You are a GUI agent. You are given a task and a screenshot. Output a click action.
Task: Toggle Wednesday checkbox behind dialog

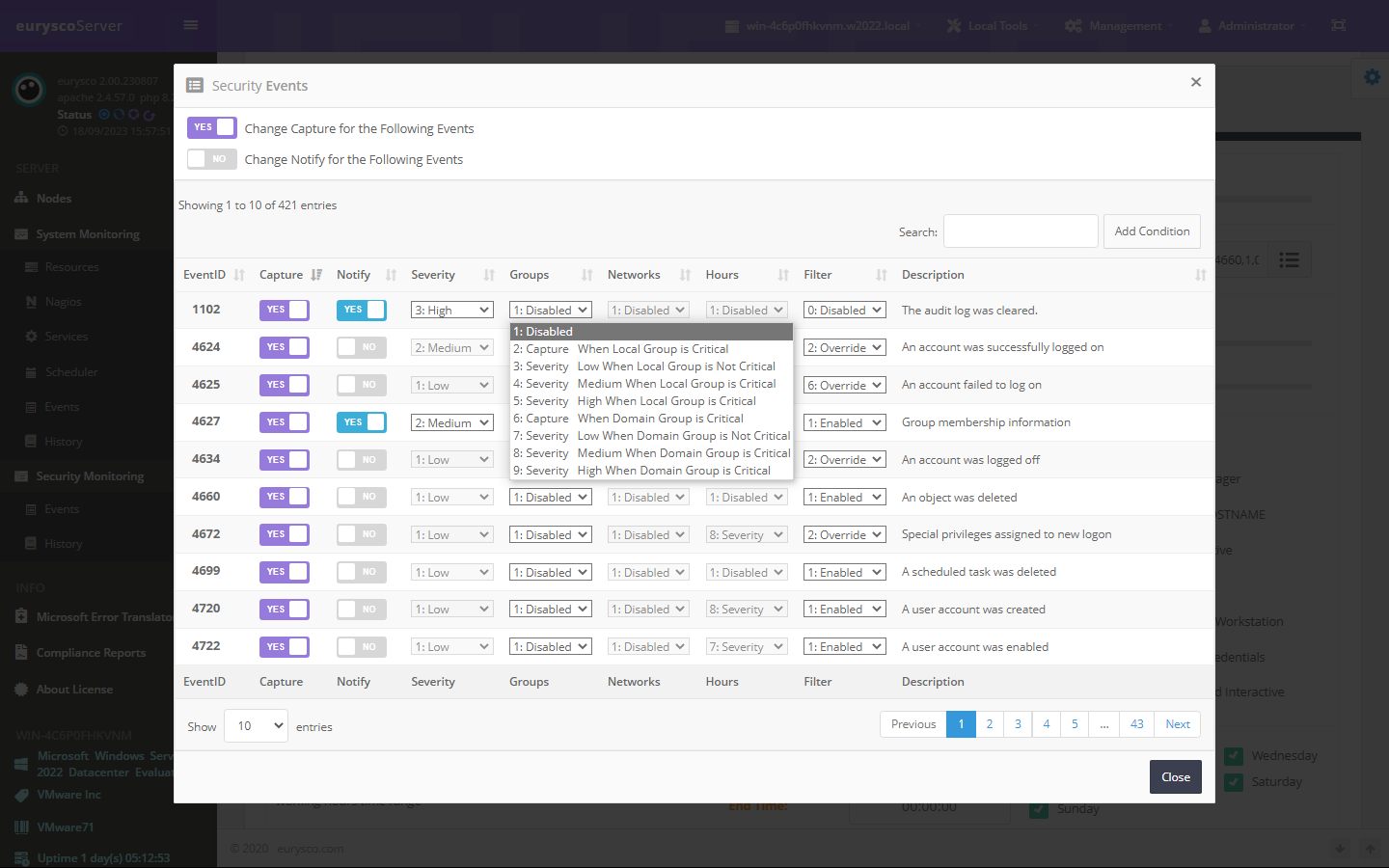1233,756
